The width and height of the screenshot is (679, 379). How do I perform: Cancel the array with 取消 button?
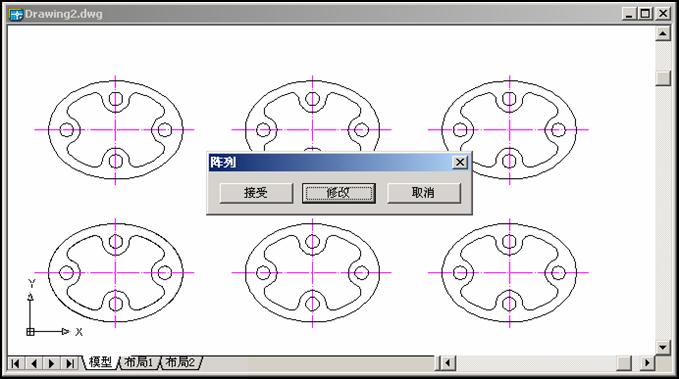[424, 193]
